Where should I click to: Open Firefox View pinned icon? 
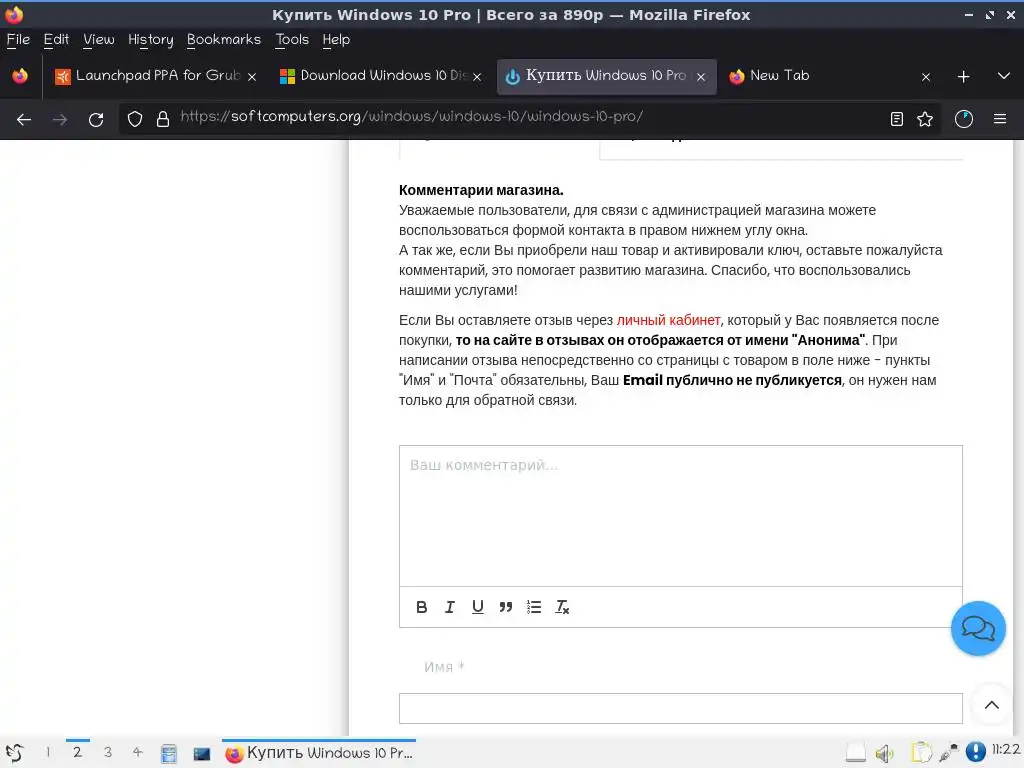tap(20, 76)
